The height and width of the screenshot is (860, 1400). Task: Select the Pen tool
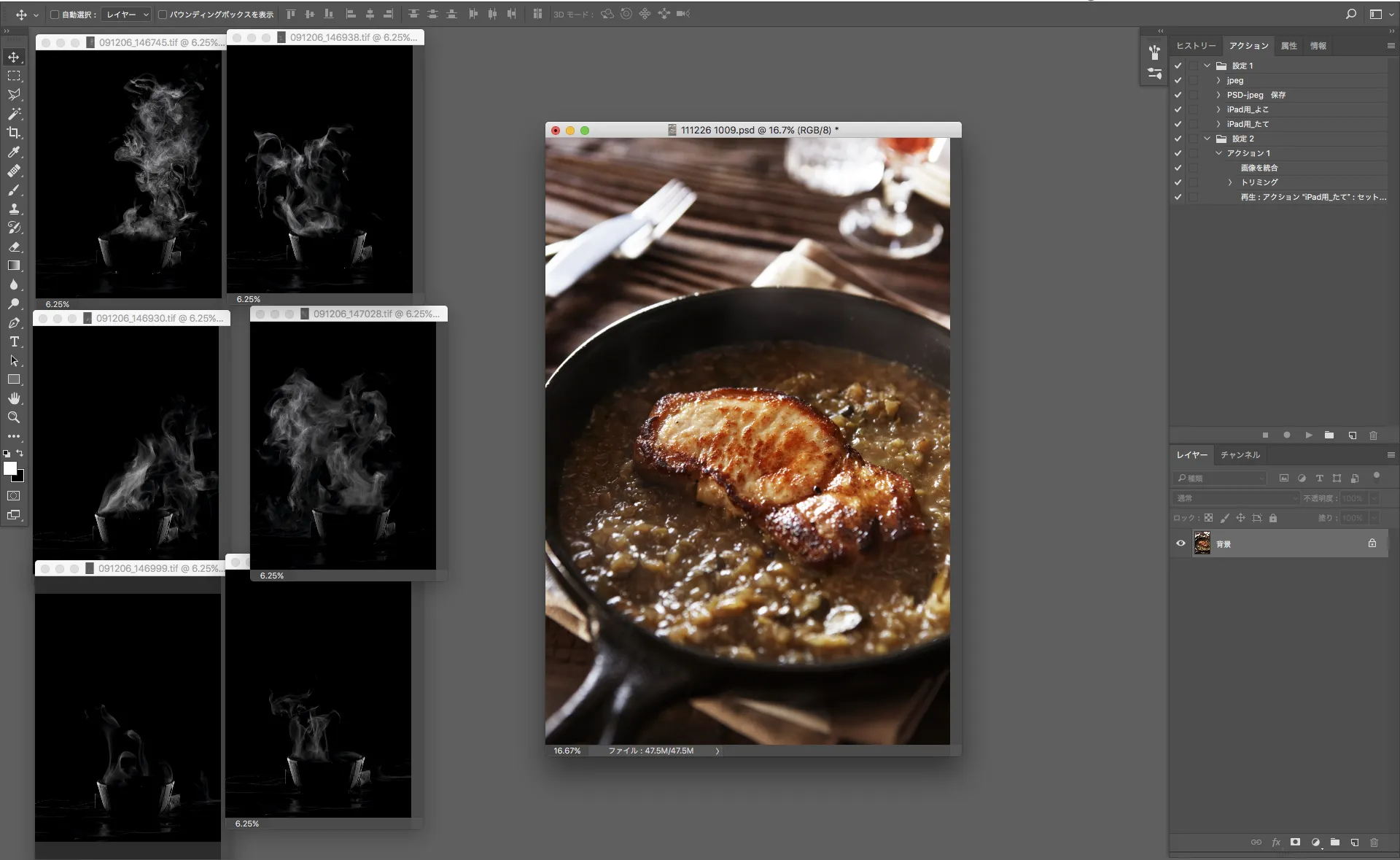click(14, 322)
